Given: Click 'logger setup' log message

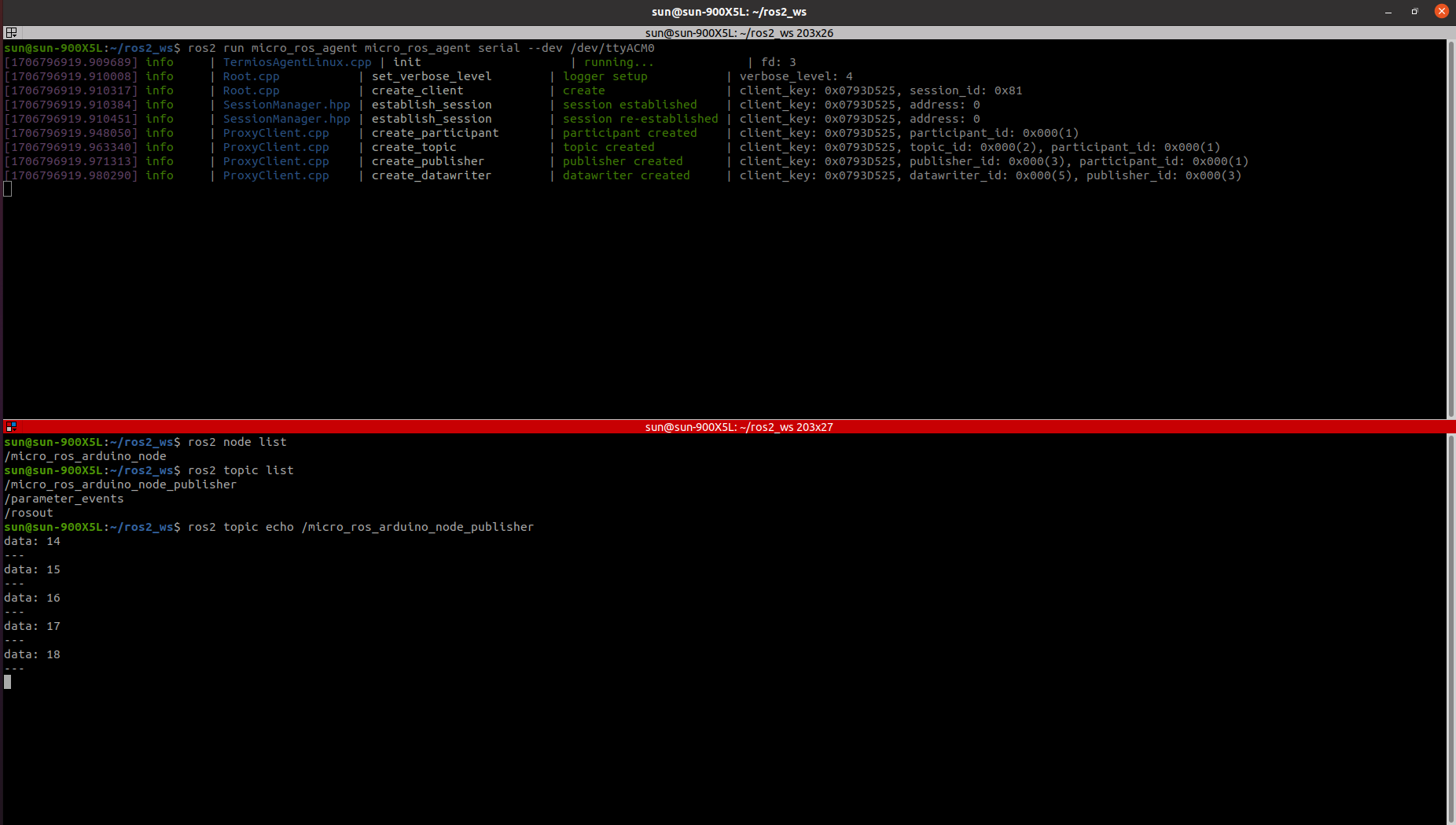Looking at the screenshot, I should click(x=605, y=76).
